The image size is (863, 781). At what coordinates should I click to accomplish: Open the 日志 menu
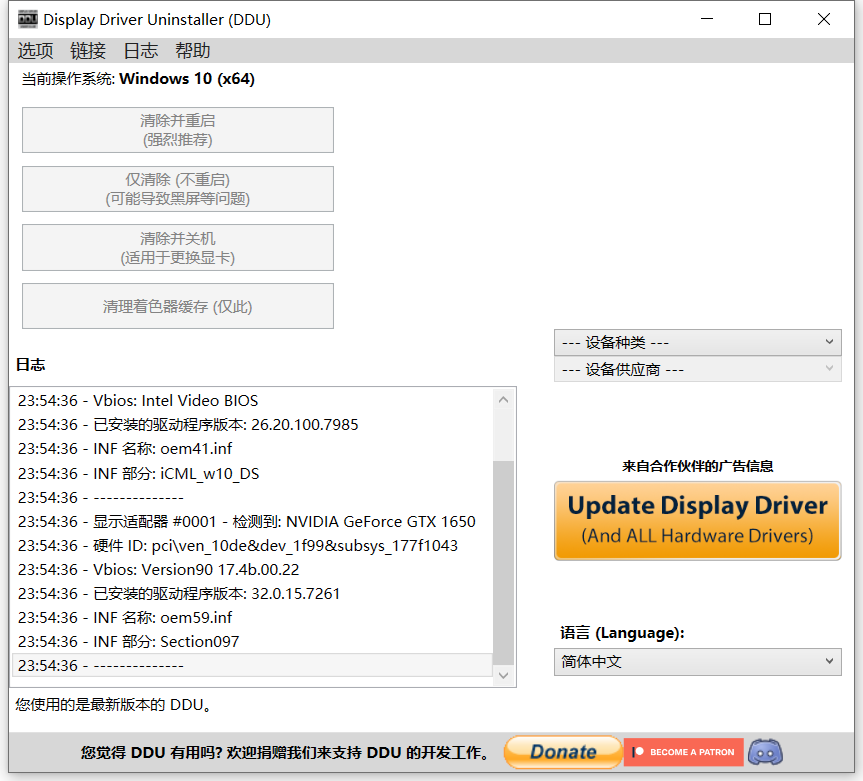coord(141,51)
